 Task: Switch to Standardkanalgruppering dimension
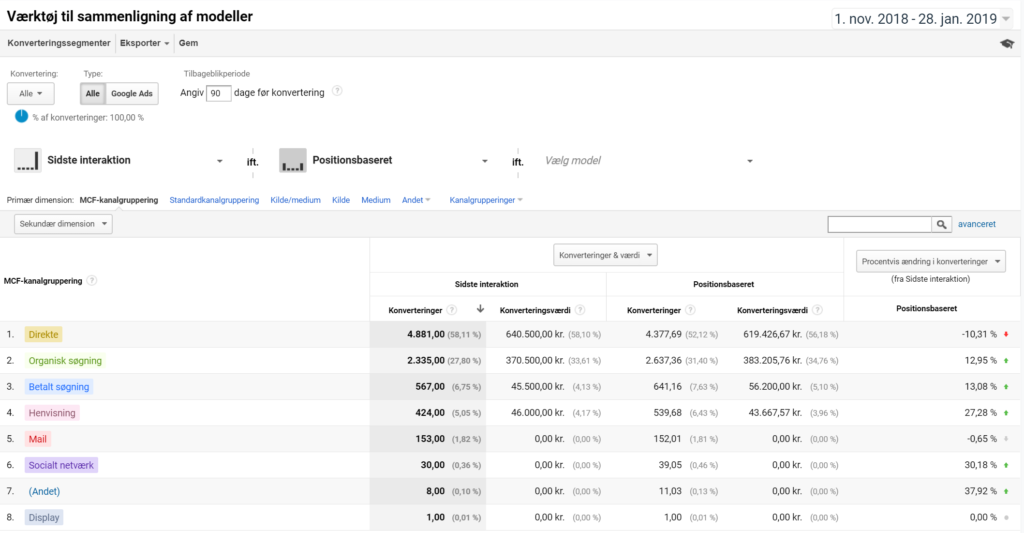(x=214, y=200)
